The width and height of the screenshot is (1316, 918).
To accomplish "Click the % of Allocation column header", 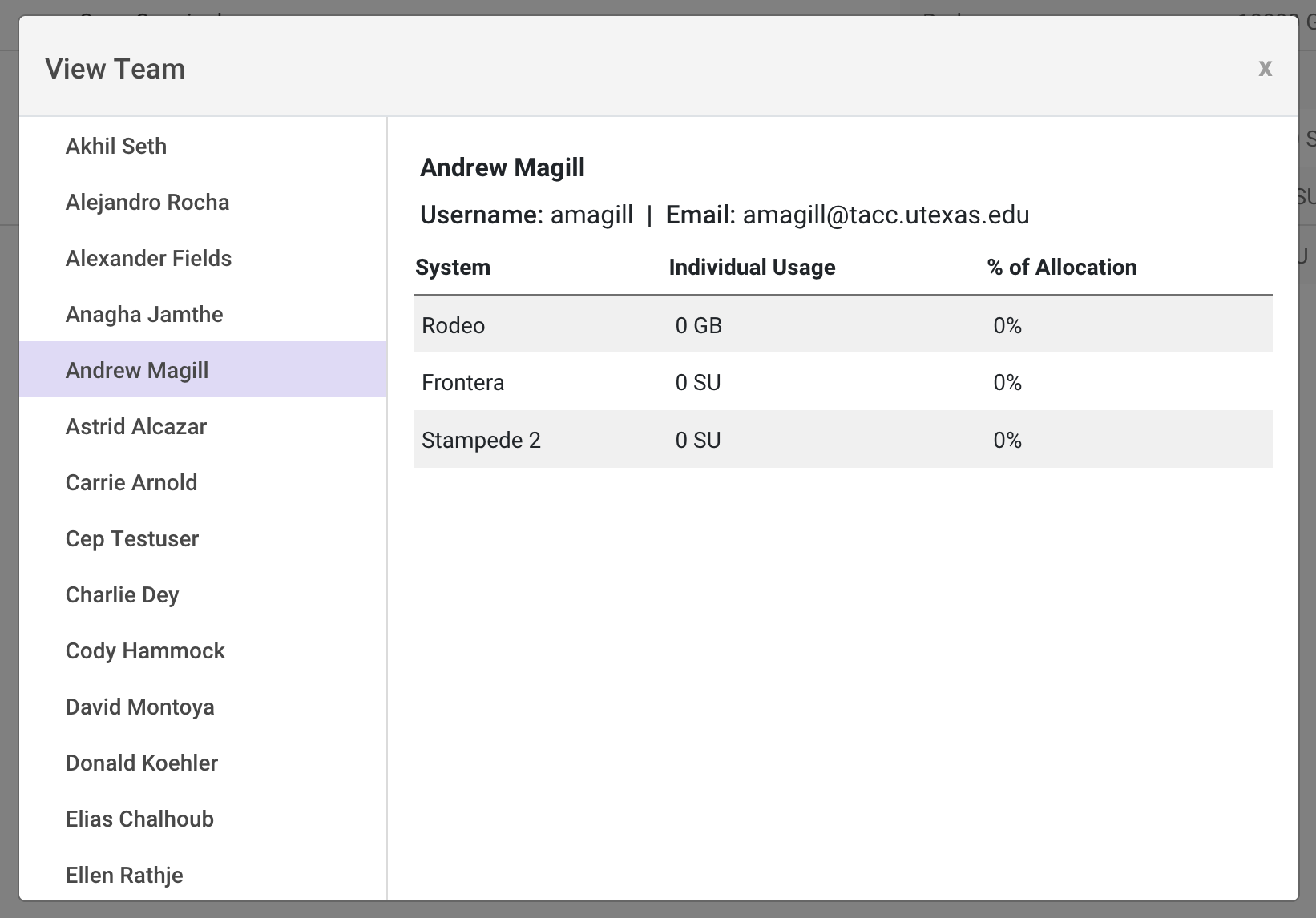I will point(1062,267).
